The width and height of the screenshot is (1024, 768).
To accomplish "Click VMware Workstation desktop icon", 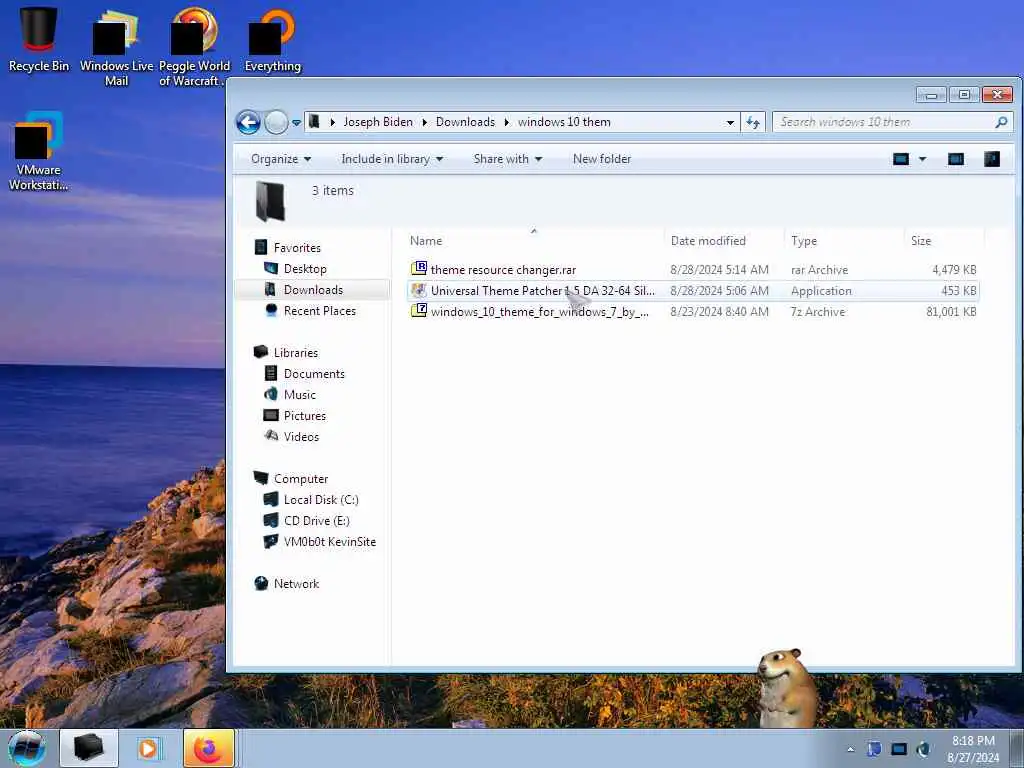I will click(39, 151).
